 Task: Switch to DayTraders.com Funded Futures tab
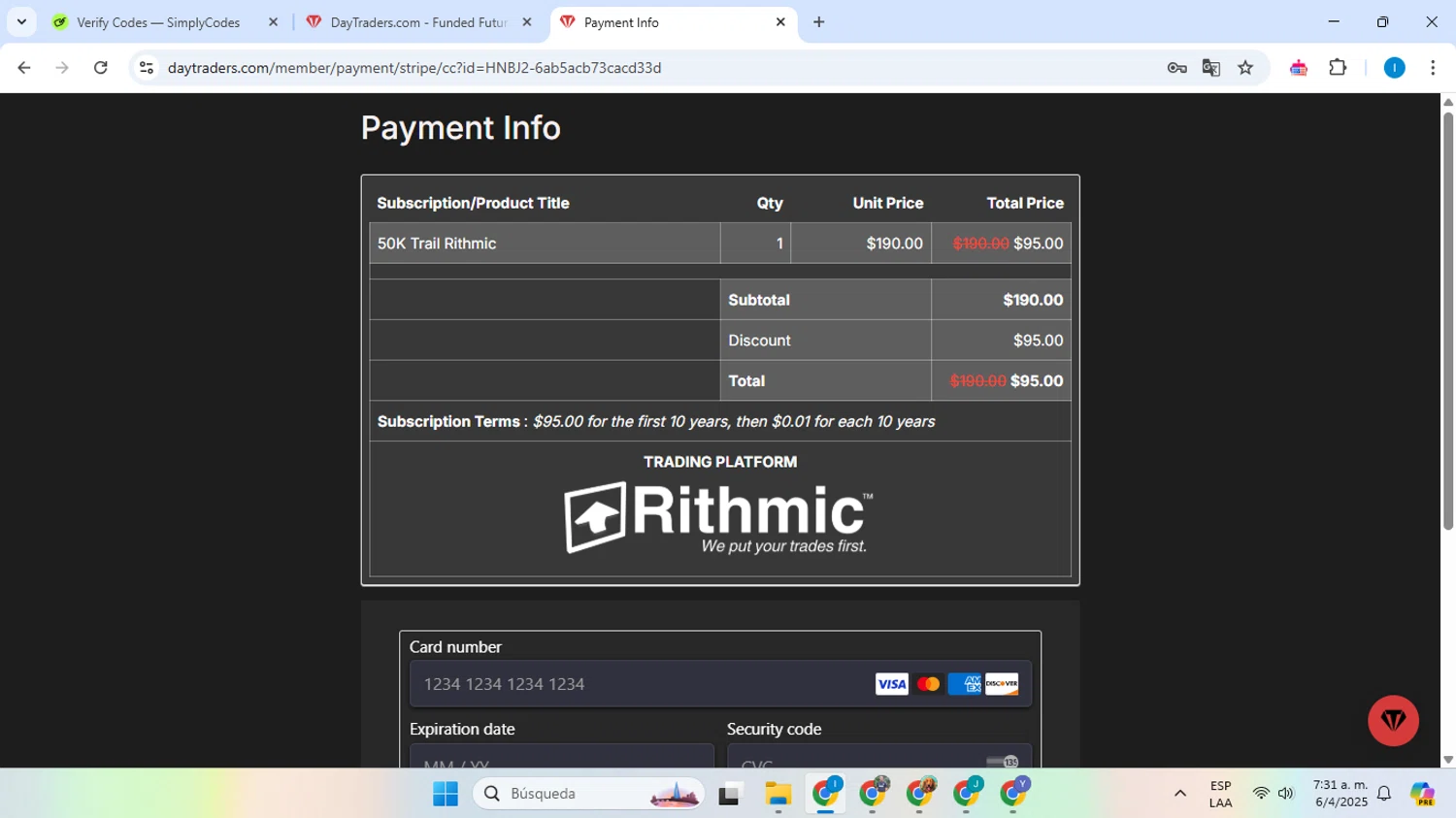click(x=417, y=22)
